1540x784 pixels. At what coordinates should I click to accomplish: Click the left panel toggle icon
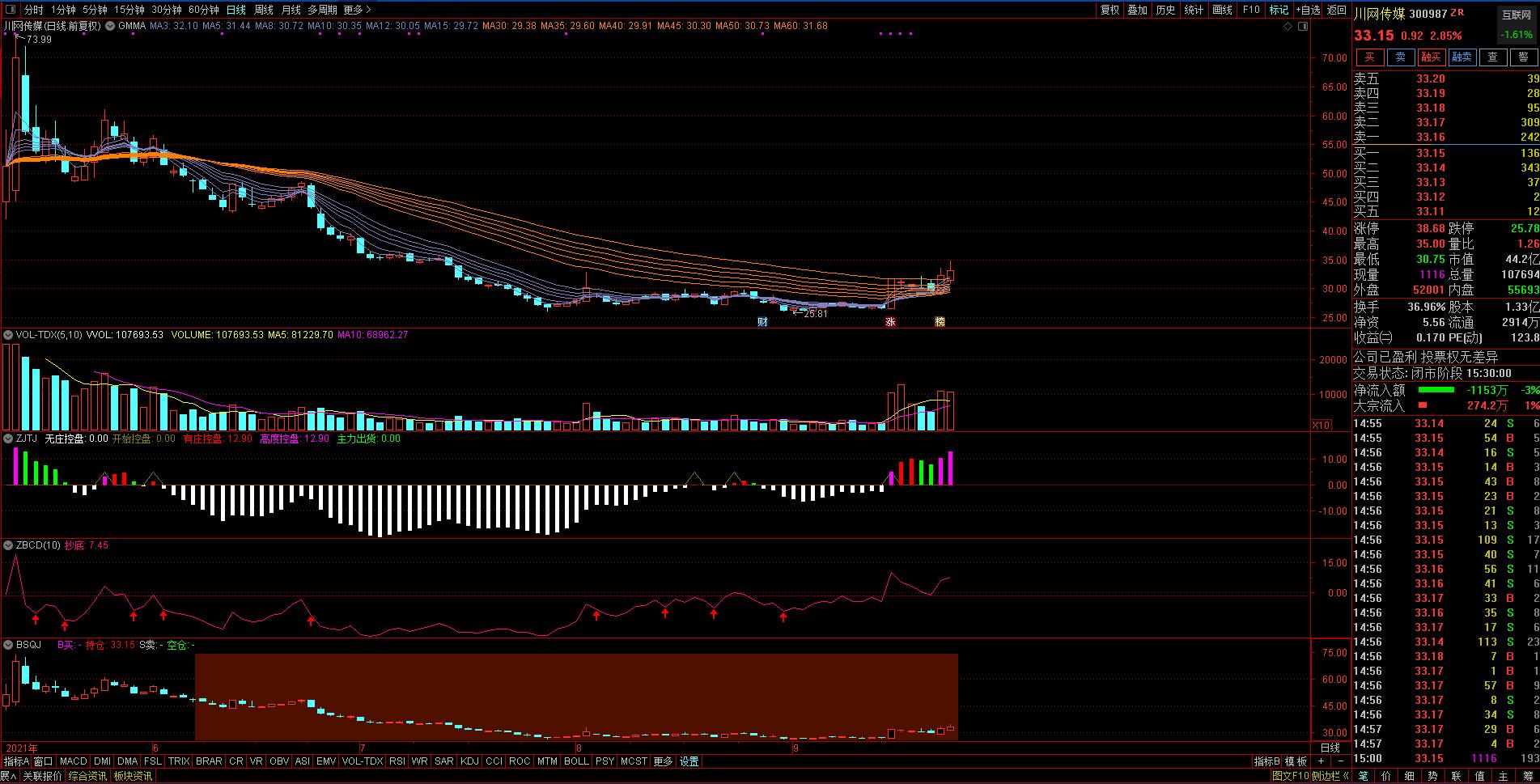click(10, 10)
